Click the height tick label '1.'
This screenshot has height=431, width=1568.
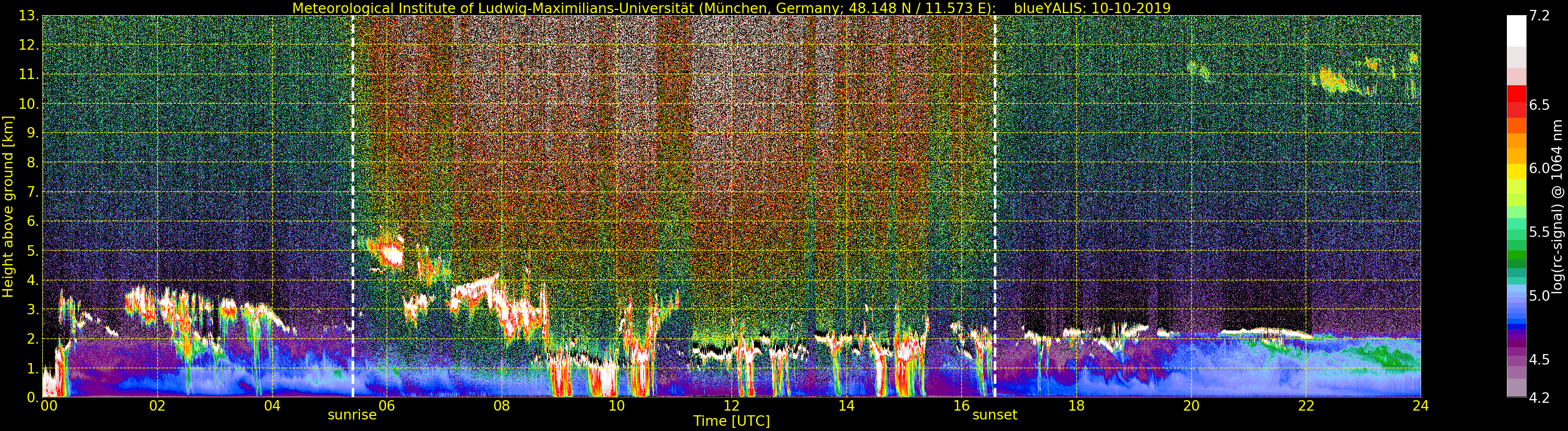32,369
